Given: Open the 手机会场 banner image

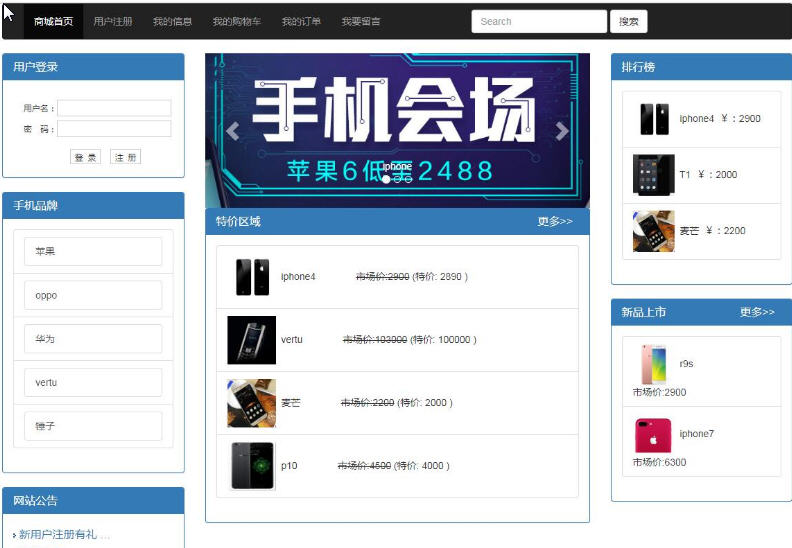Looking at the screenshot, I should click(x=398, y=130).
